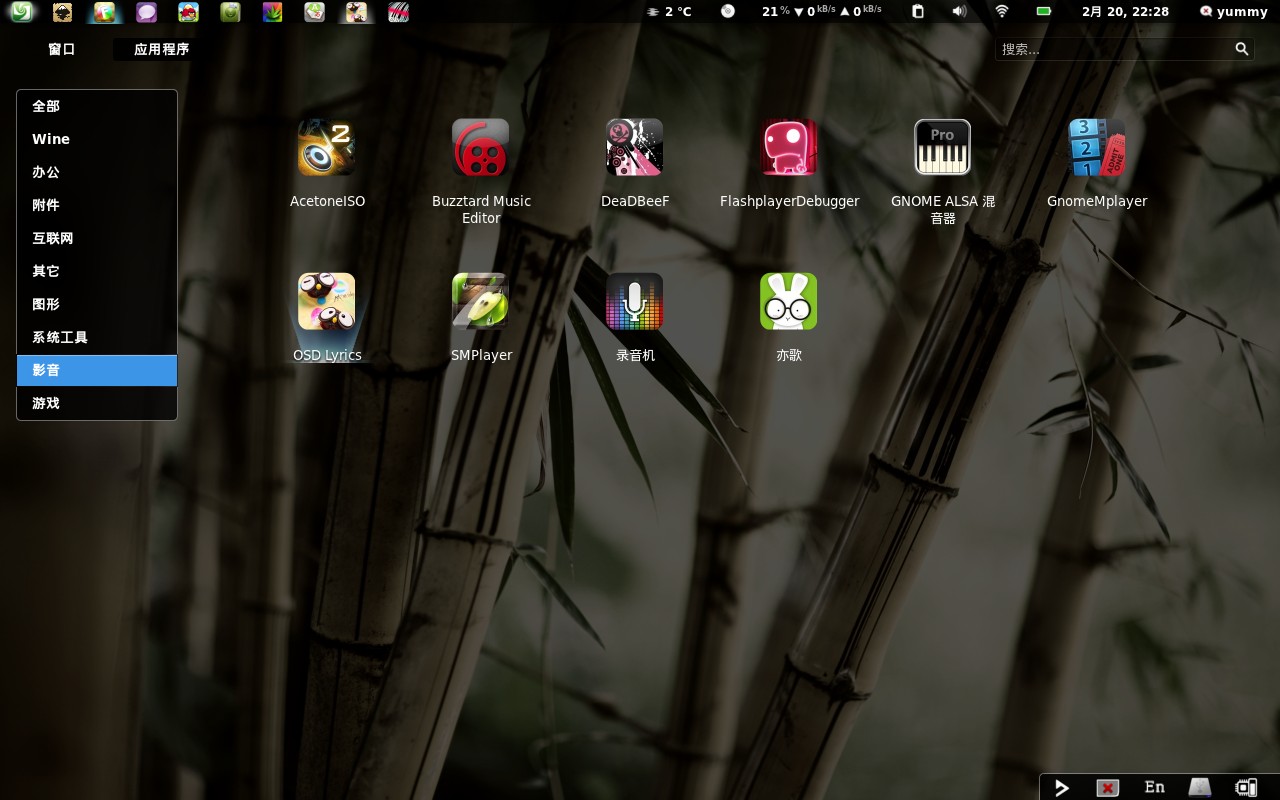Switch the En input method indicator
Screen dimensions: 1280x800
tap(1154, 787)
